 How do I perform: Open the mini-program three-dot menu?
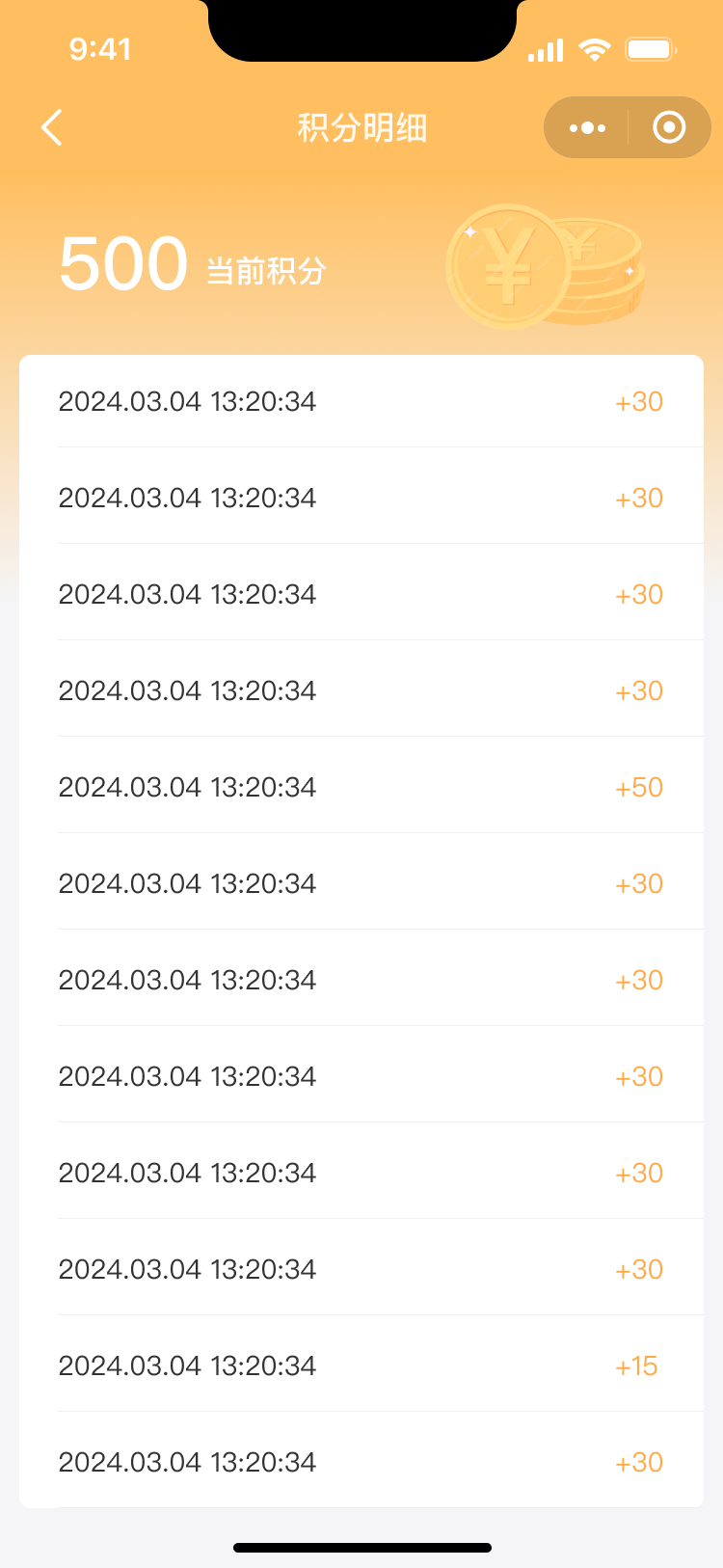[x=587, y=127]
